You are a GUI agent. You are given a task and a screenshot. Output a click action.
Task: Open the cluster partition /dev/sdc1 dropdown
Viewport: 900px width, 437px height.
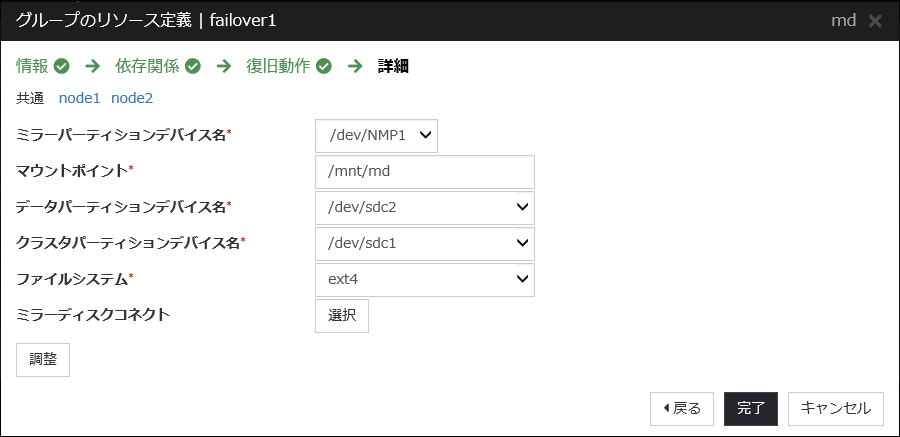pyautogui.click(x=424, y=243)
